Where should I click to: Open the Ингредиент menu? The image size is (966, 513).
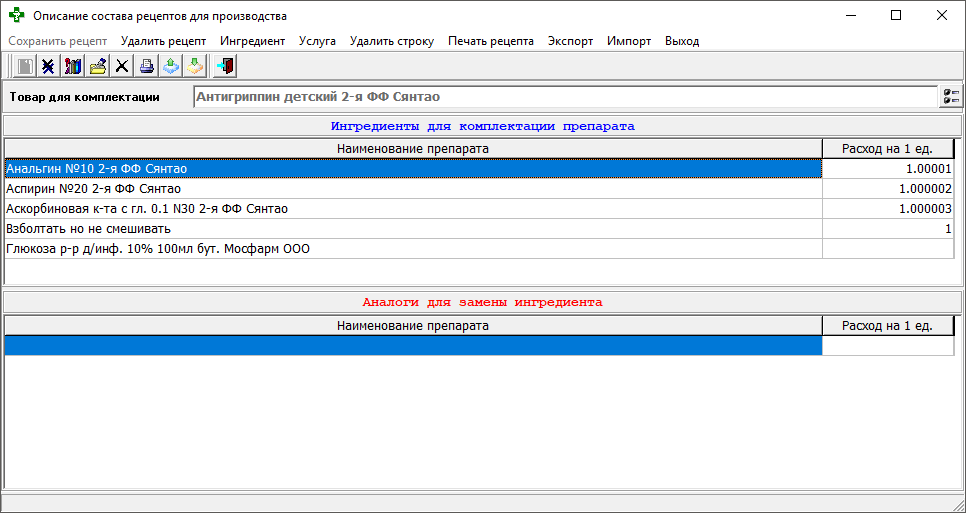pyautogui.click(x=253, y=41)
